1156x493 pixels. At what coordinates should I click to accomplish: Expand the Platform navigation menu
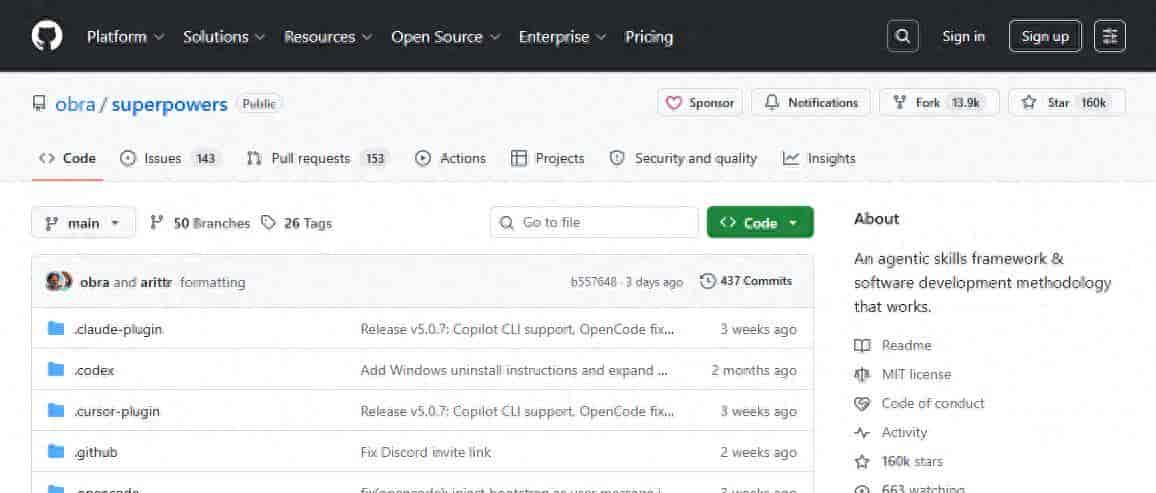(x=125, y=37)
